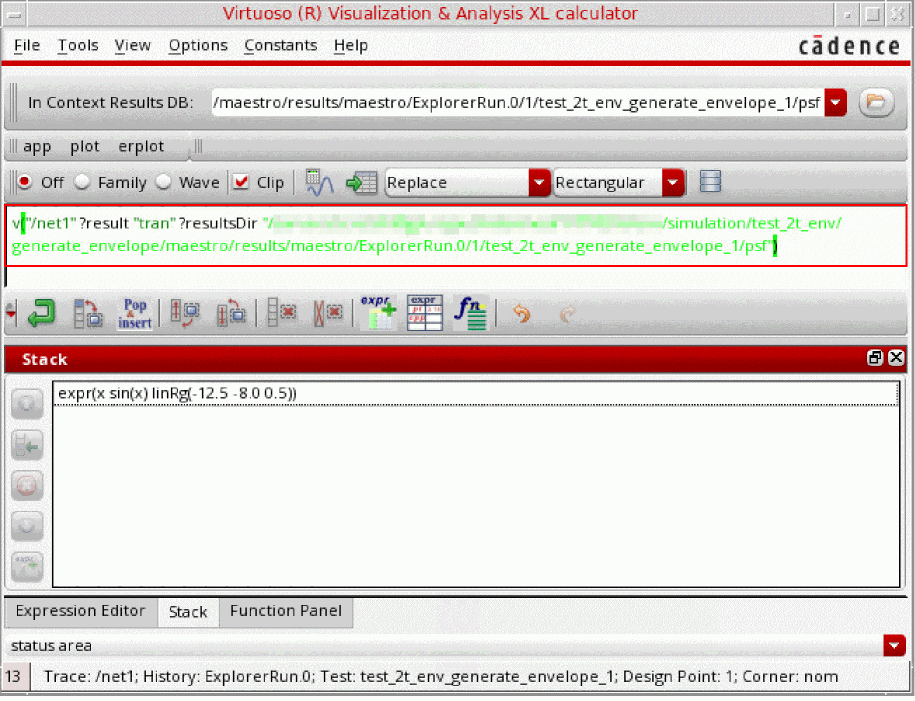Click the results database stack icon
915x701 pixels.
click(x=710, y=182)
